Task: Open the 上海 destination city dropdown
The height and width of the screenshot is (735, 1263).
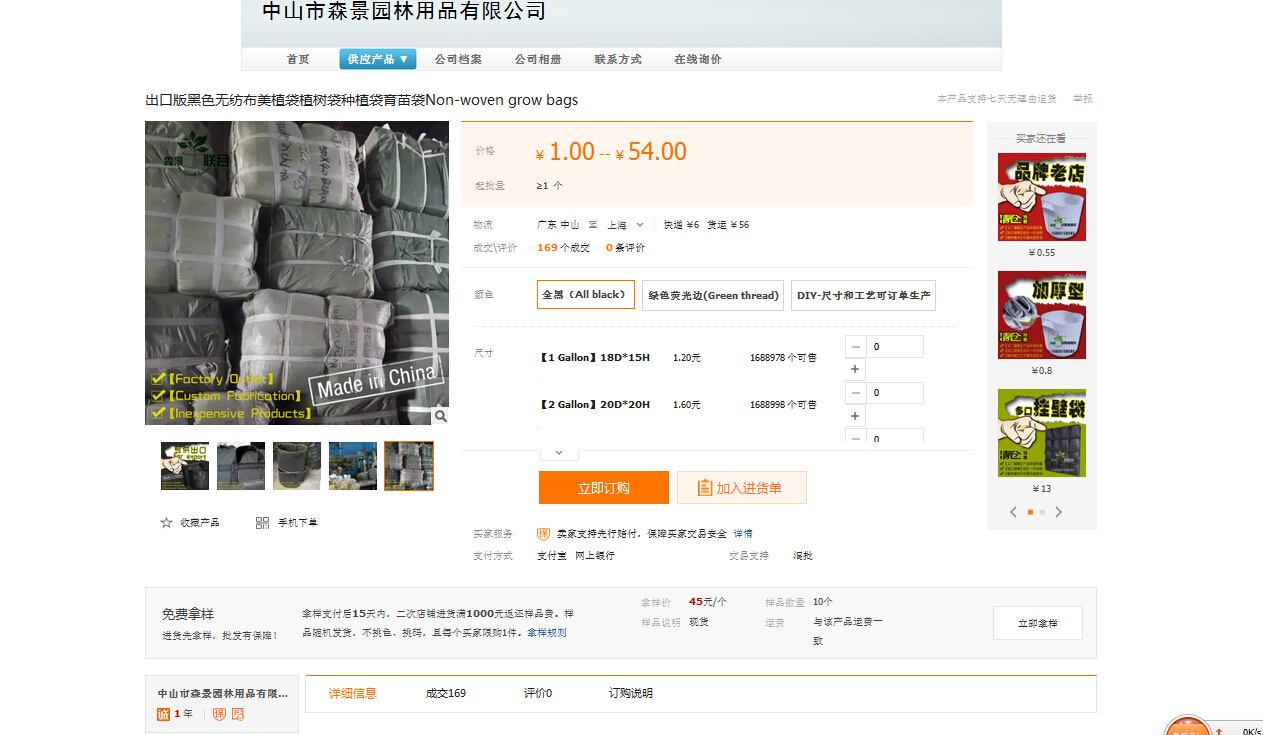Action: tap(626, 225)
